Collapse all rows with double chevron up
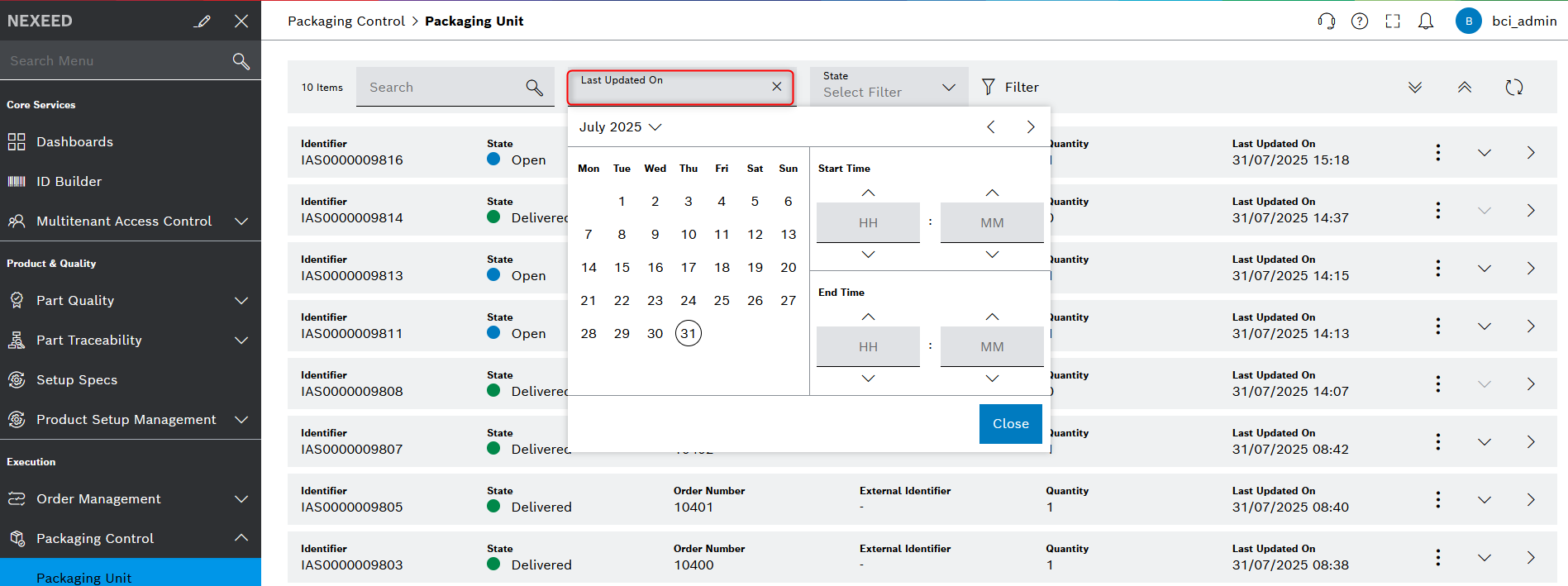 click(1464, 88)
